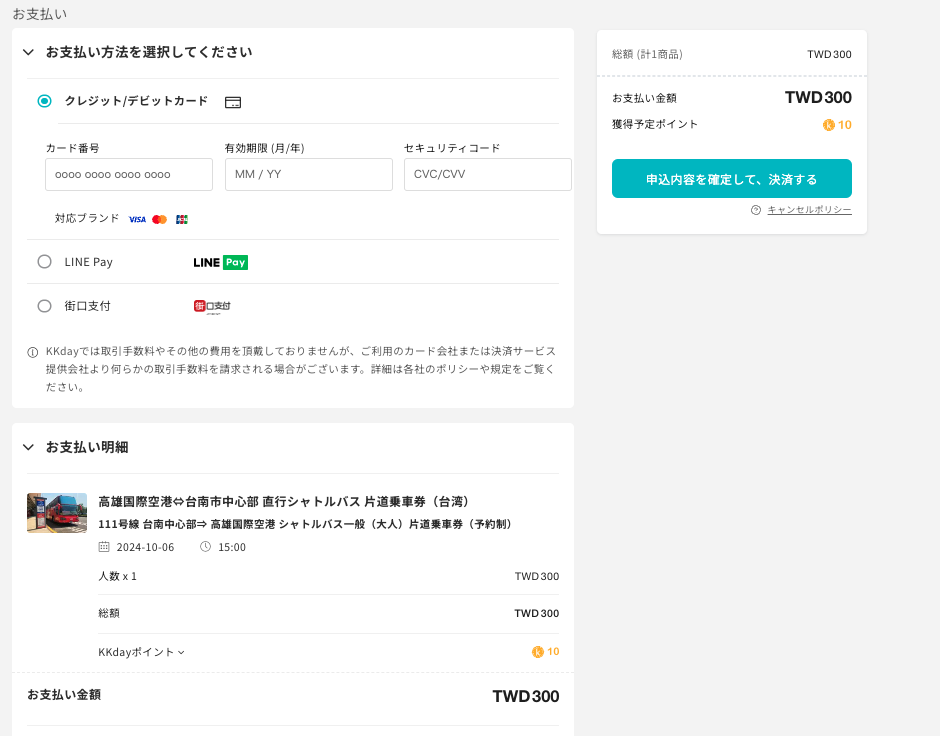Click the question mark icon near キャンセルポリシー

click(756, 210)
